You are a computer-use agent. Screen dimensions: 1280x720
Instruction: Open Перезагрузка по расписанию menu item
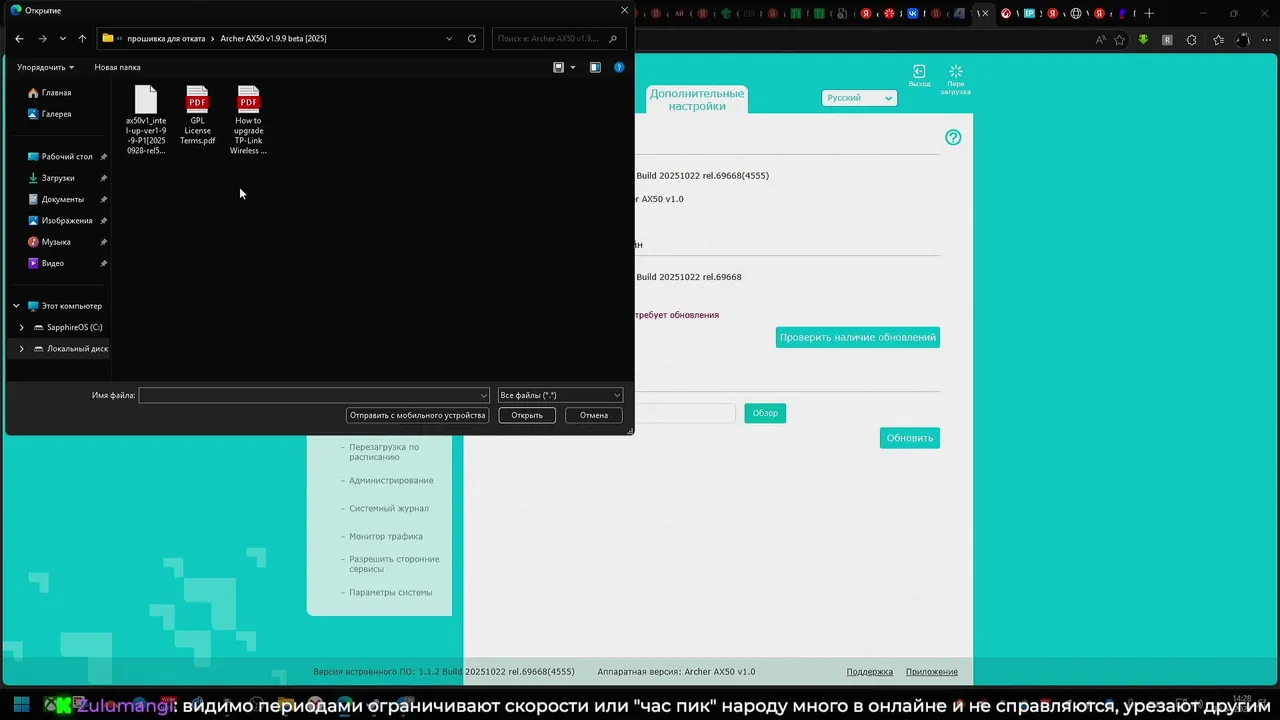(x=384, y=452)
